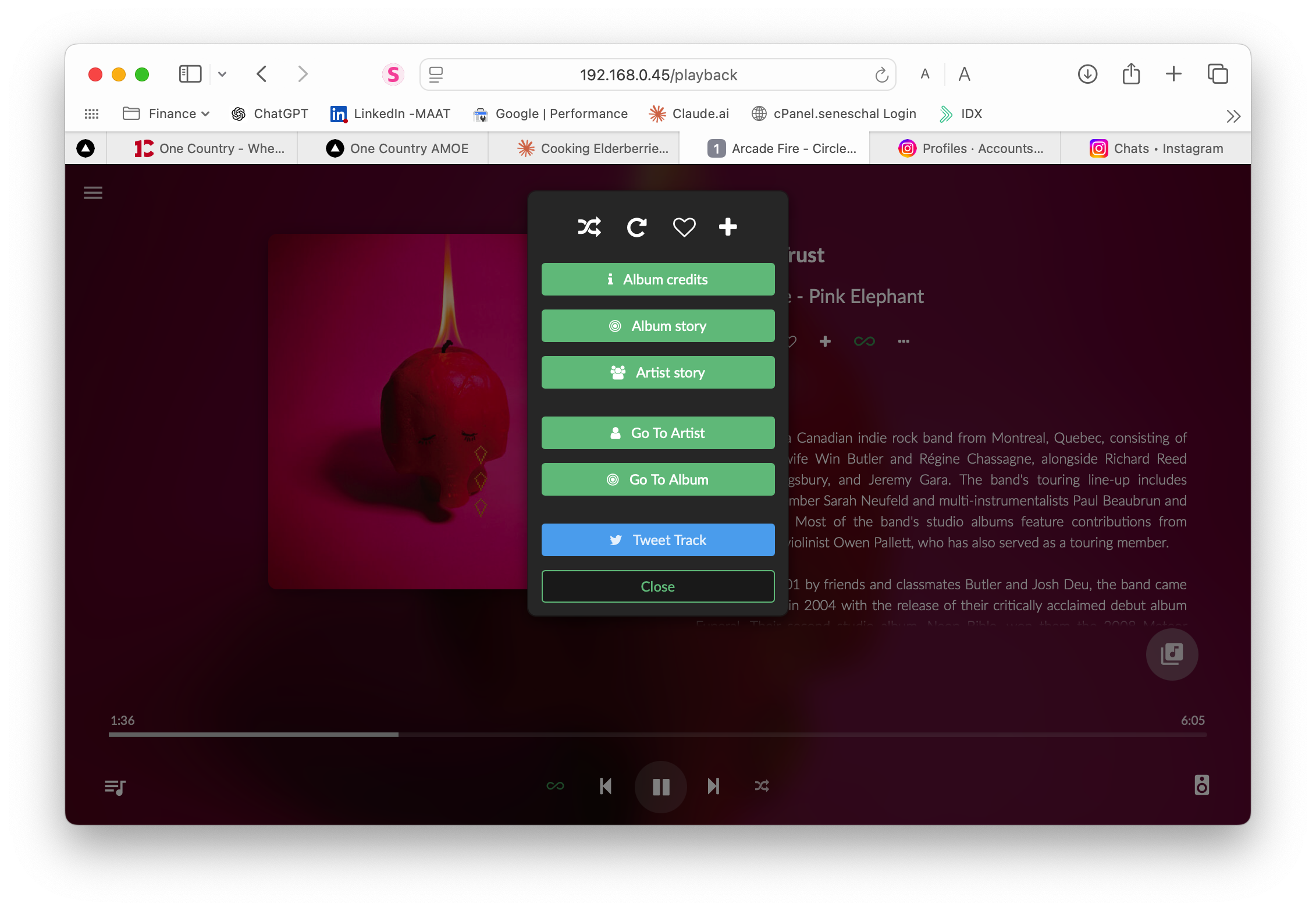Open the IDX bookmark

tap(961, 114)
